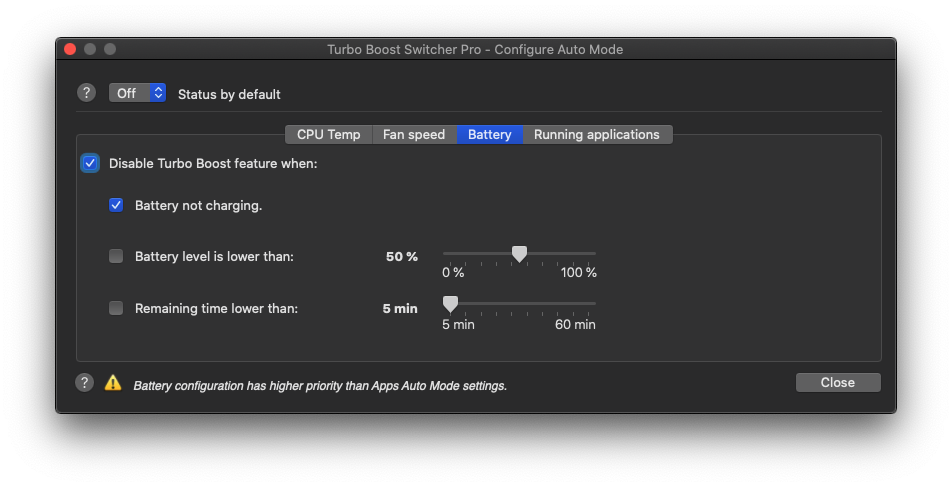This screenshot has height=487, width=952.
Task: Switch to the Fan speed tab
Action: 414,134
